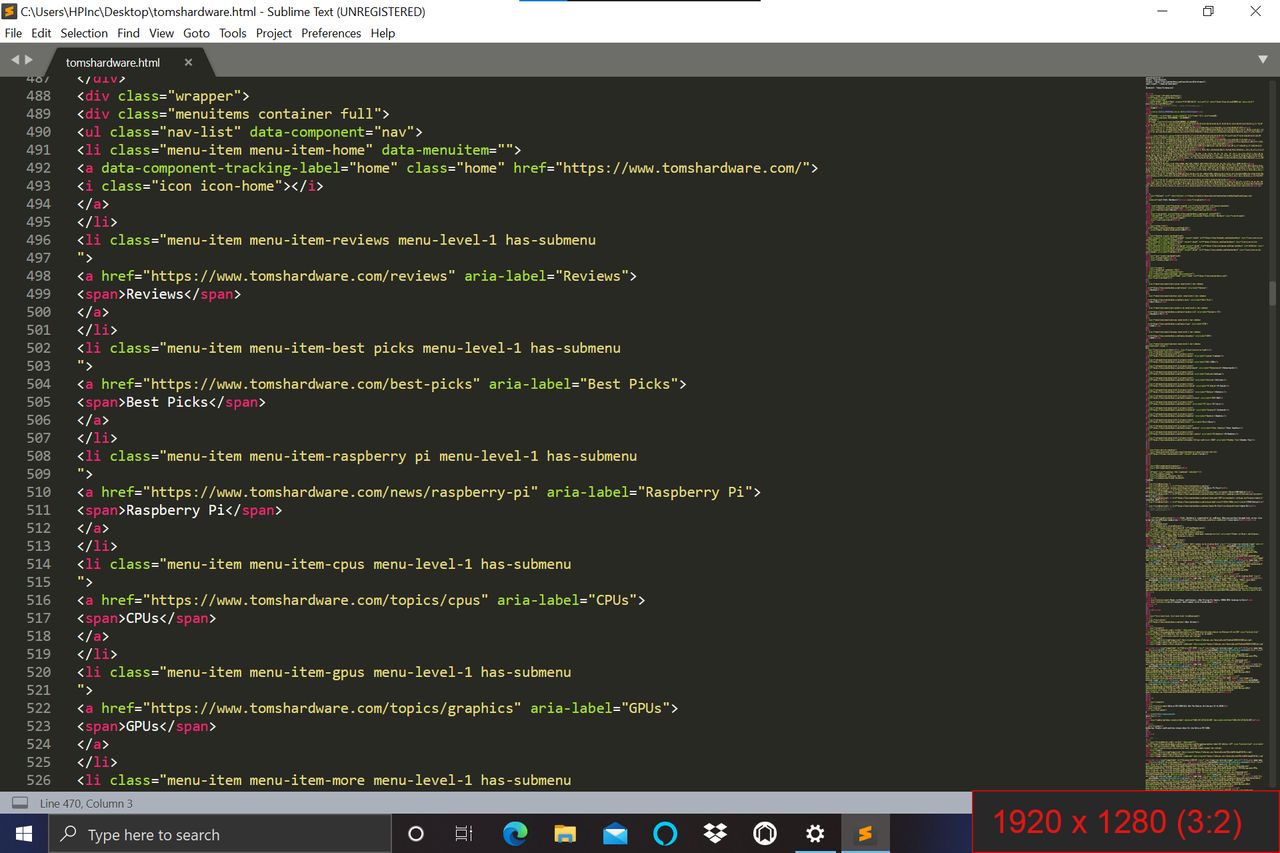This screenshot has width=1280, height=853.
Task: Open Task View in taskbar
Action: (x=464, y=834)
